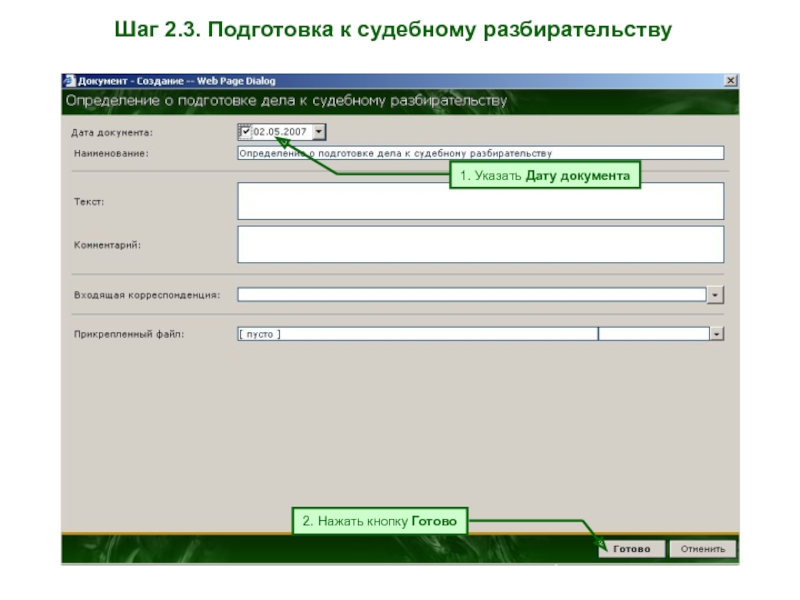The height and width of the screenshot is (600, 800).
Task: Click the Наименование input field
Action: pos(480,153)
